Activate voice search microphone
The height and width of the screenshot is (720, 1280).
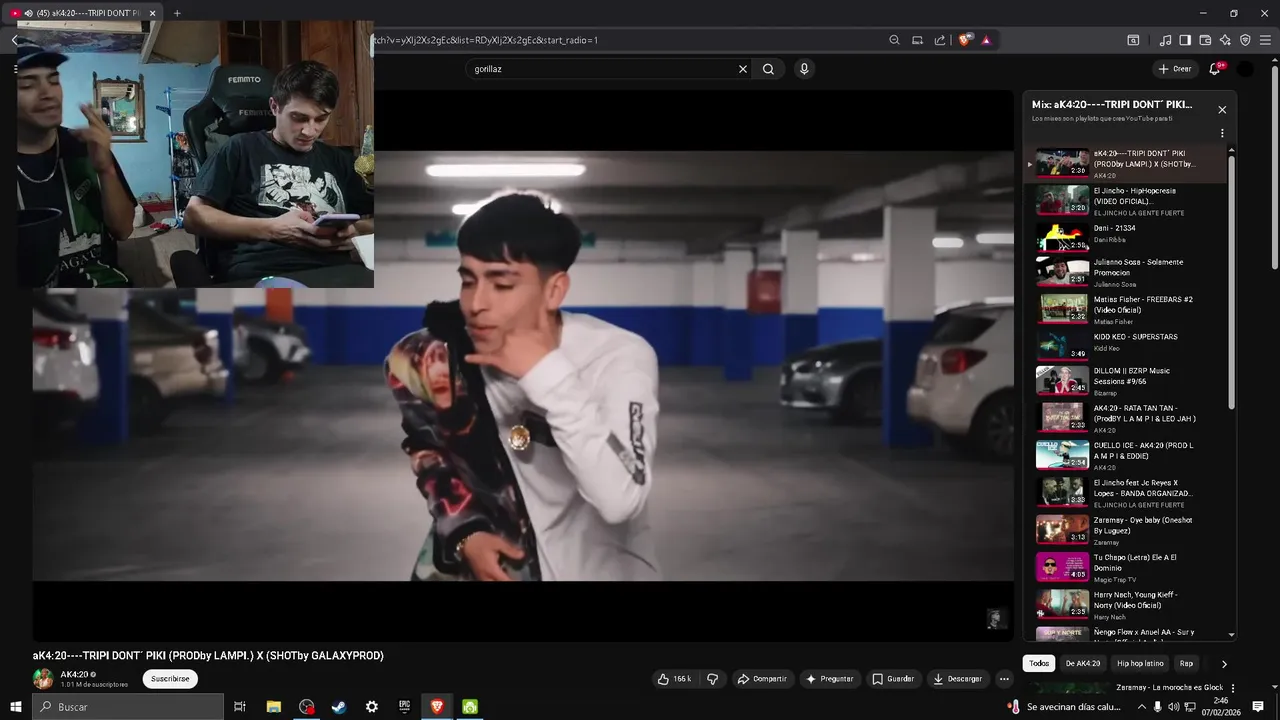click(804, 69)
